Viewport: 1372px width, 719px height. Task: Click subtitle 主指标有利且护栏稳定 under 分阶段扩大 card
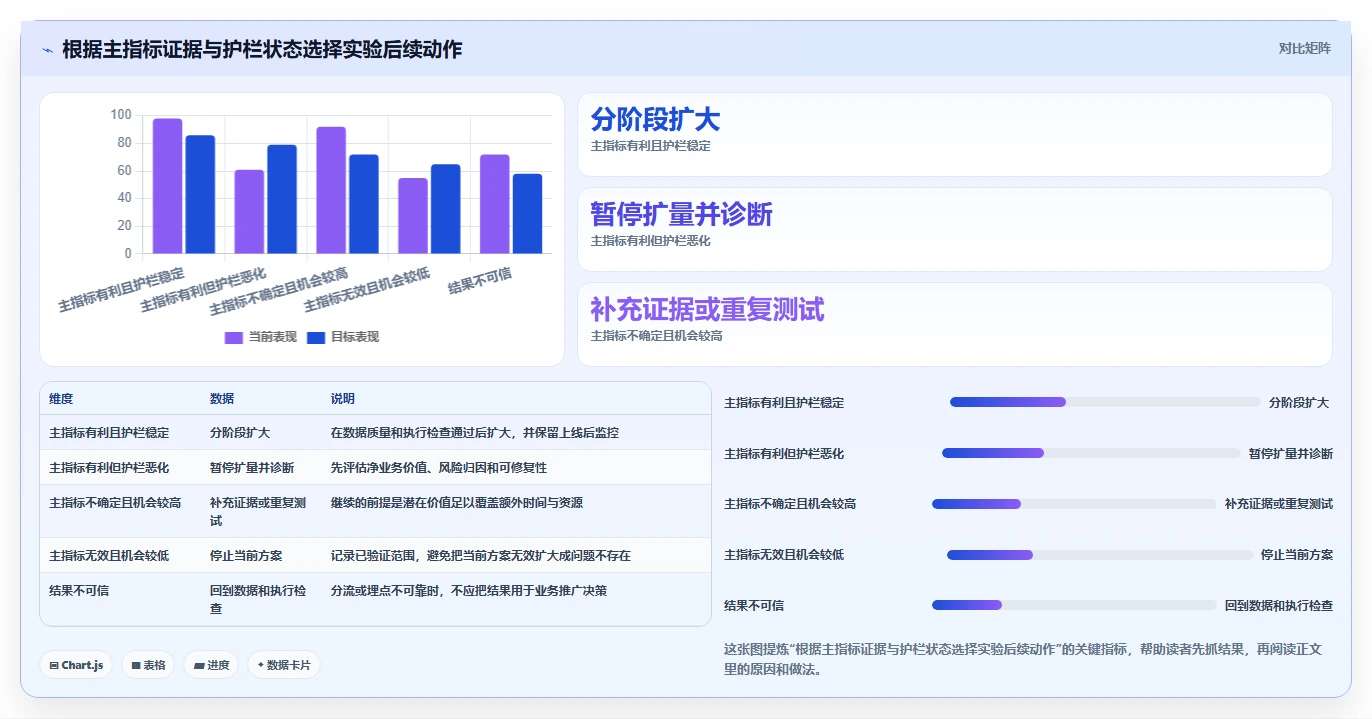point(651,146)
